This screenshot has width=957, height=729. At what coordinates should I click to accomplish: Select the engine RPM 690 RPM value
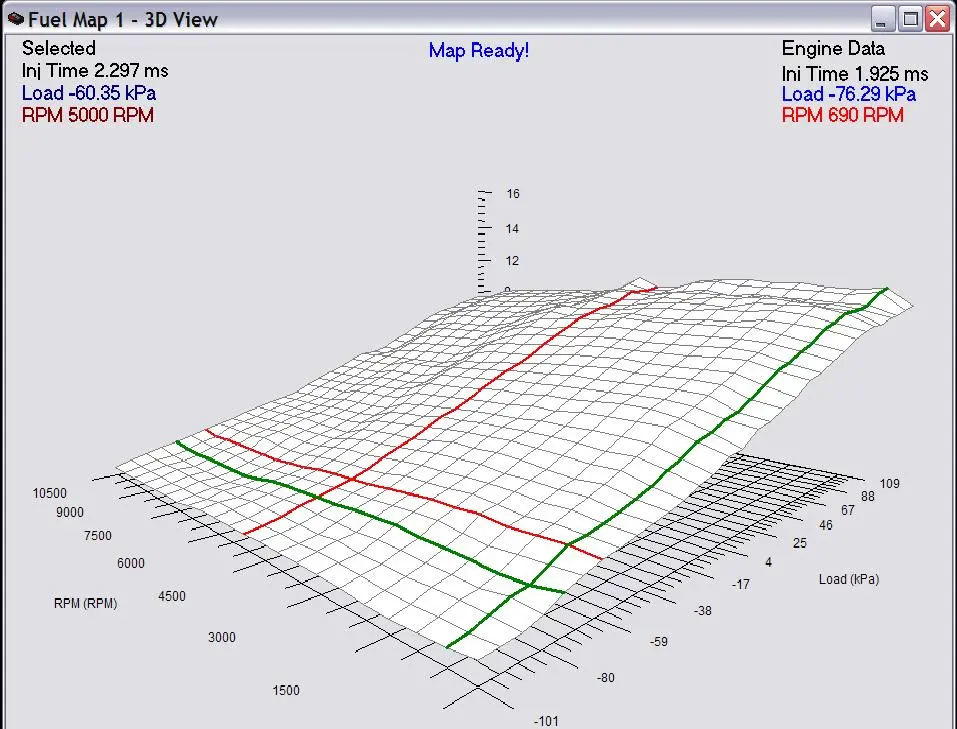pyautogui.click(x=842, y=115)
